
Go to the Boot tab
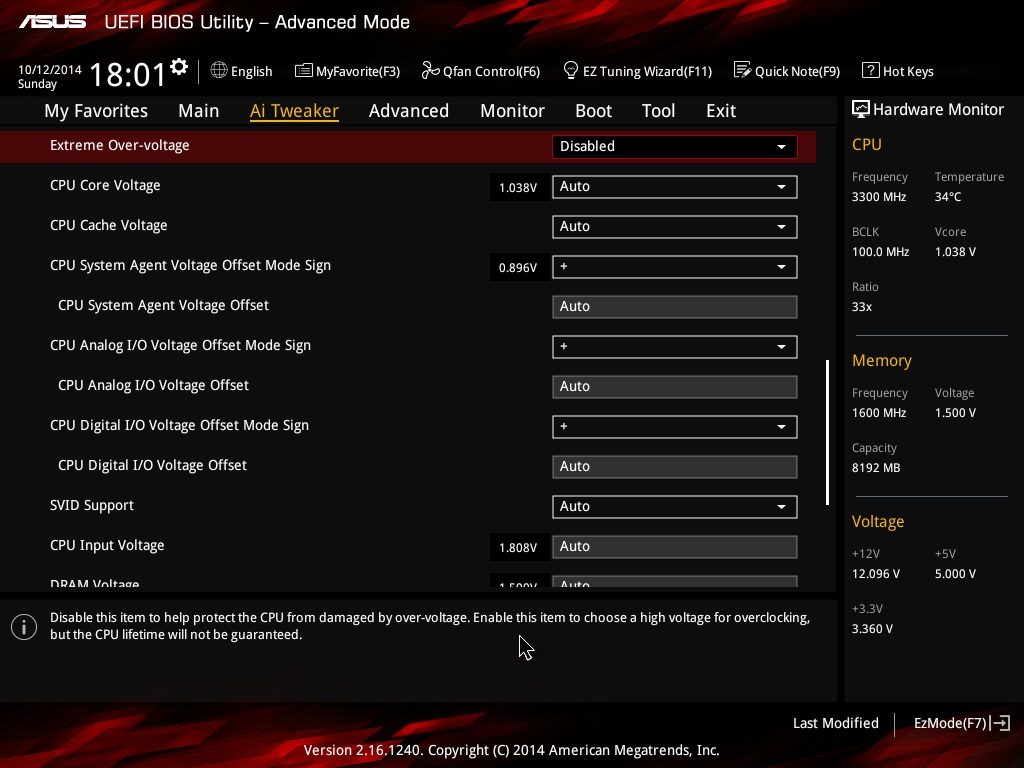594,110
